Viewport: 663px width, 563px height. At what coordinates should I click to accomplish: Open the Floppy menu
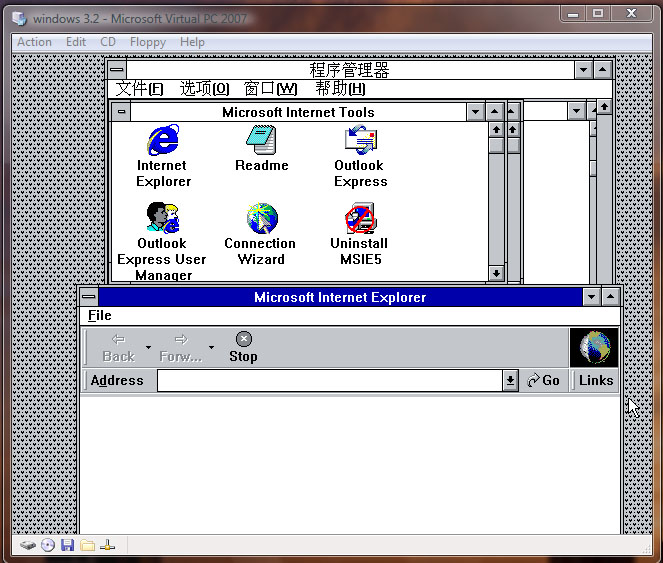click(x=148, y=42)
